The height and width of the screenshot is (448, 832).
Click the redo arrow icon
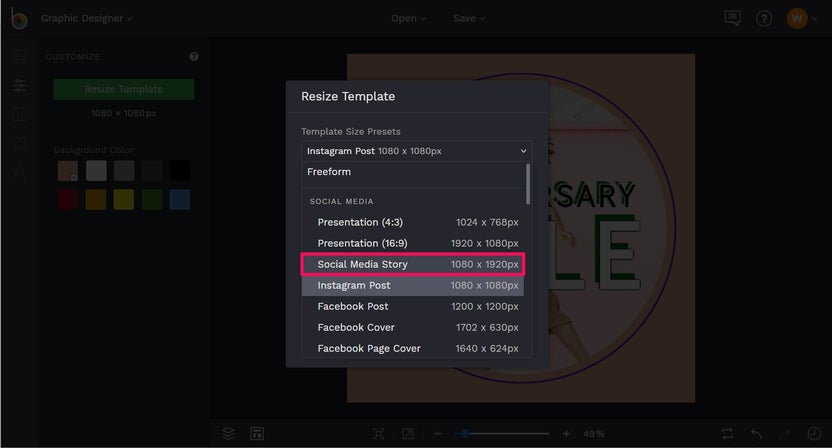(x=785, y=434)
